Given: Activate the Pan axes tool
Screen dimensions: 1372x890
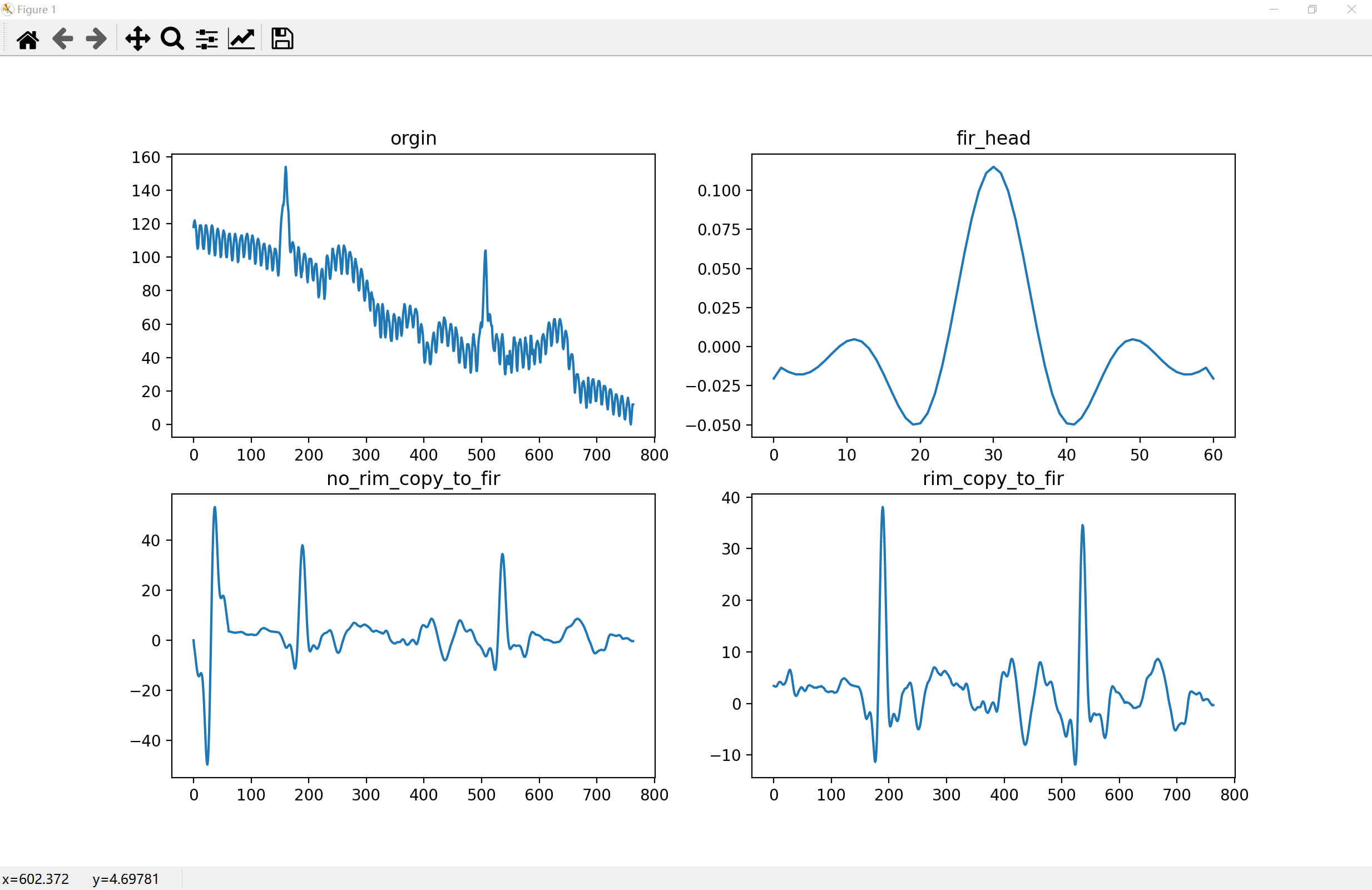Looking at the screenshot, I should (138, 39).
